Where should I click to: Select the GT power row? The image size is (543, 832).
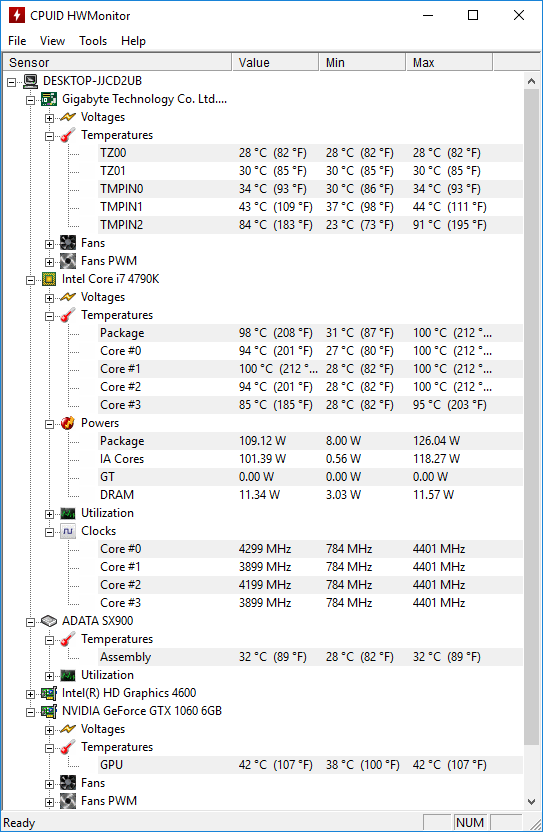pos(311,477)
